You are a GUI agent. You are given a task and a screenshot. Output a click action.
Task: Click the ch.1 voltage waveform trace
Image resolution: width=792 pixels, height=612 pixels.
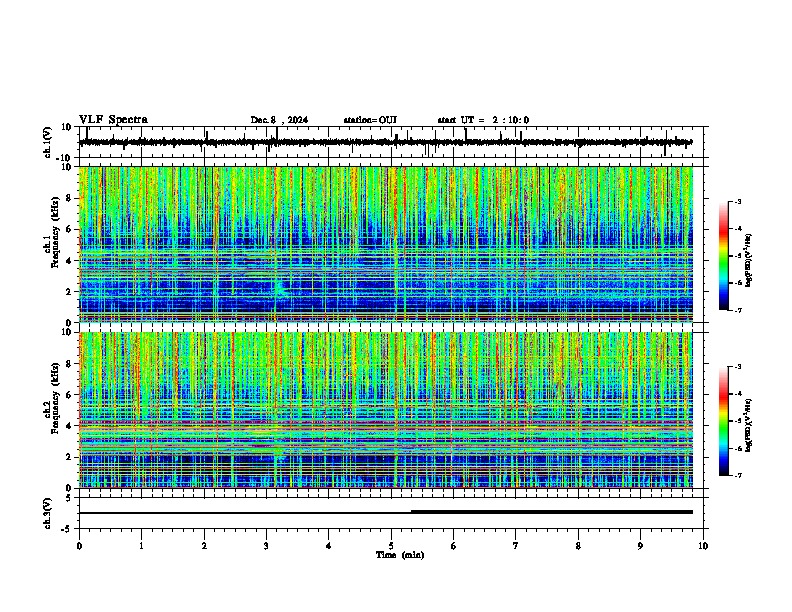click(385, 142)
